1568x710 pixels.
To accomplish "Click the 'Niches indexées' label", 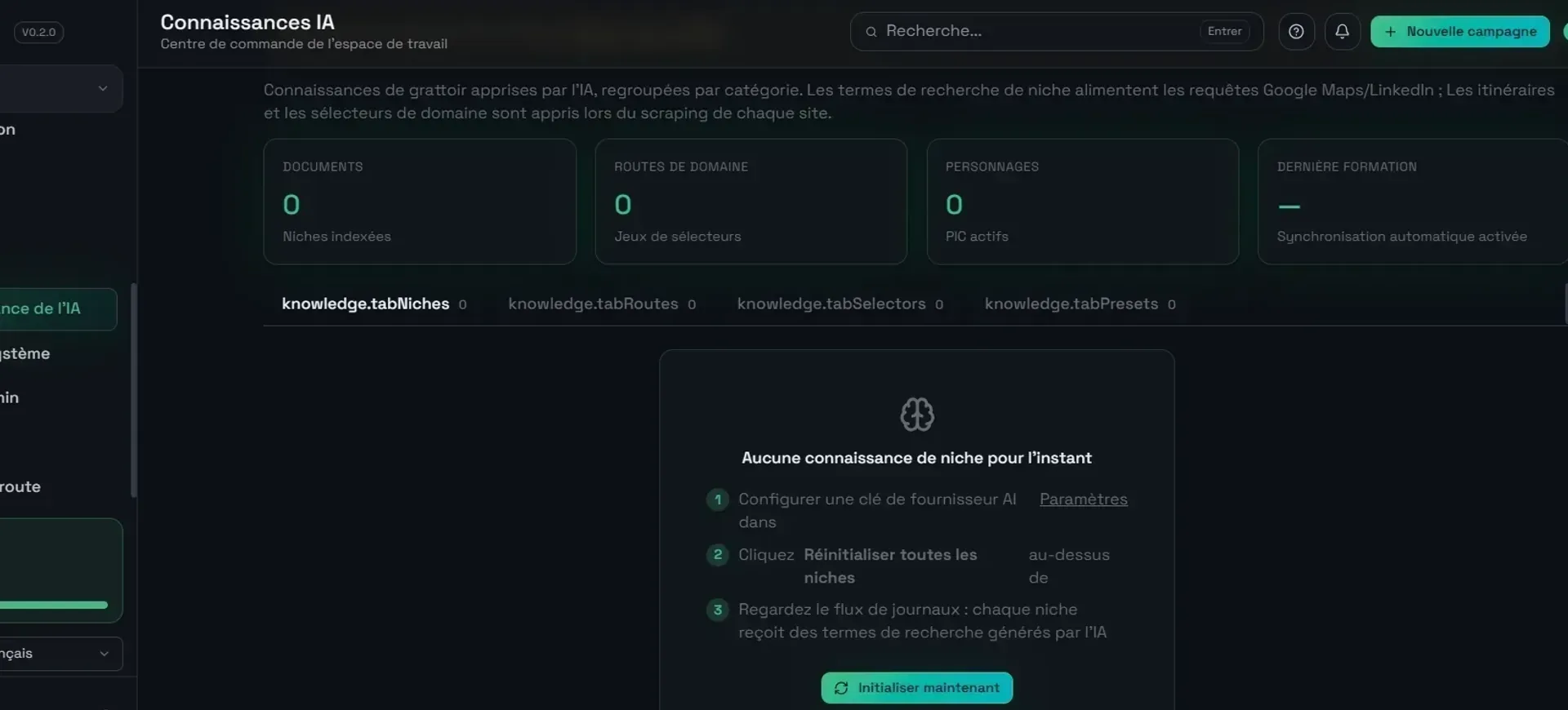I will pyautogui.click(x=336, y=236).
